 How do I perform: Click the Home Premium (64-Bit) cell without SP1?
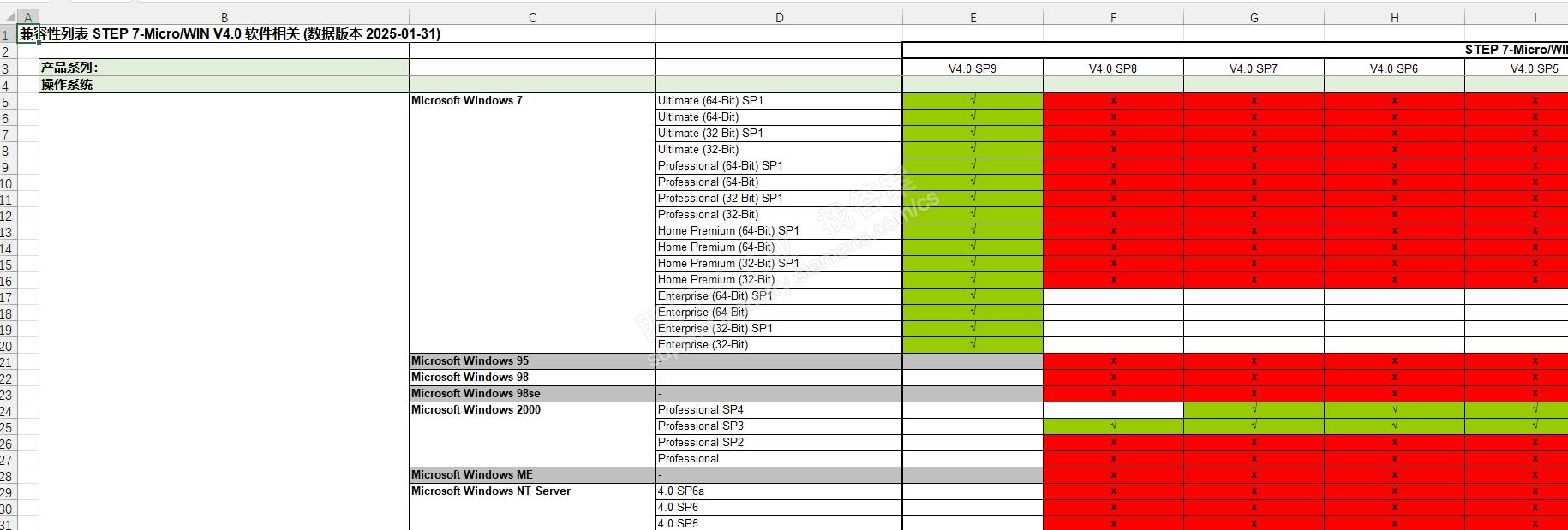click(x=779, y=247)
